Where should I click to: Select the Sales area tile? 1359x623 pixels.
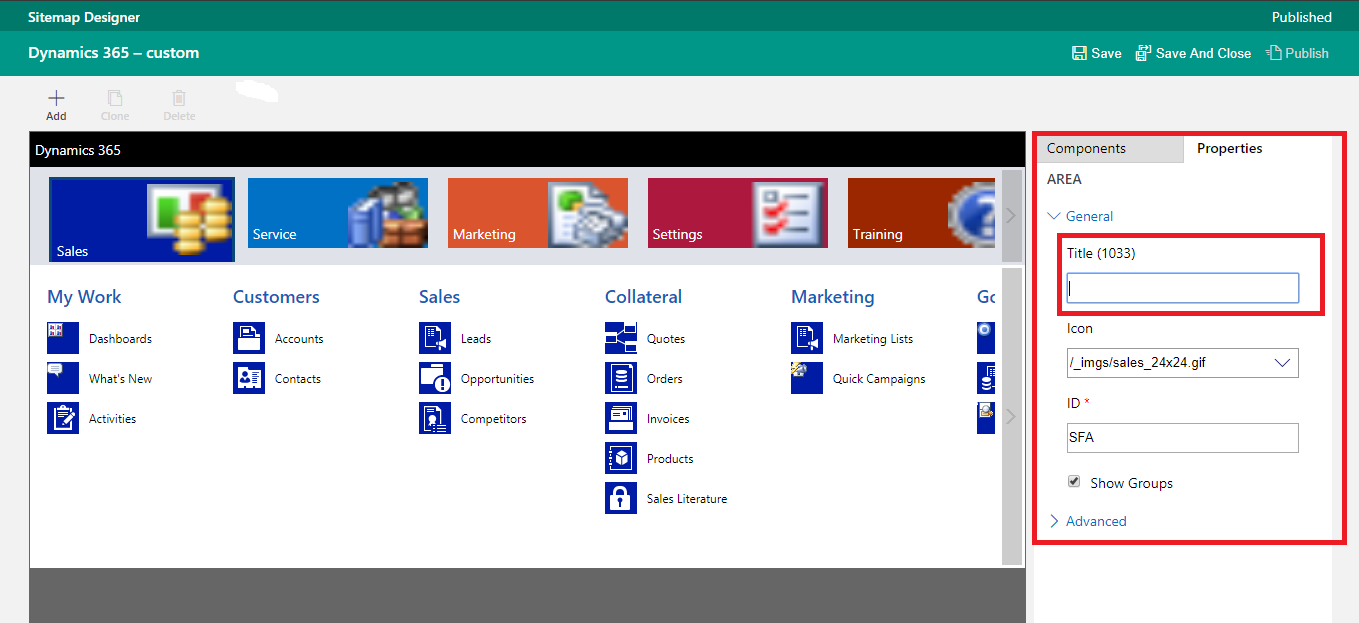click(x=142, y=220)
